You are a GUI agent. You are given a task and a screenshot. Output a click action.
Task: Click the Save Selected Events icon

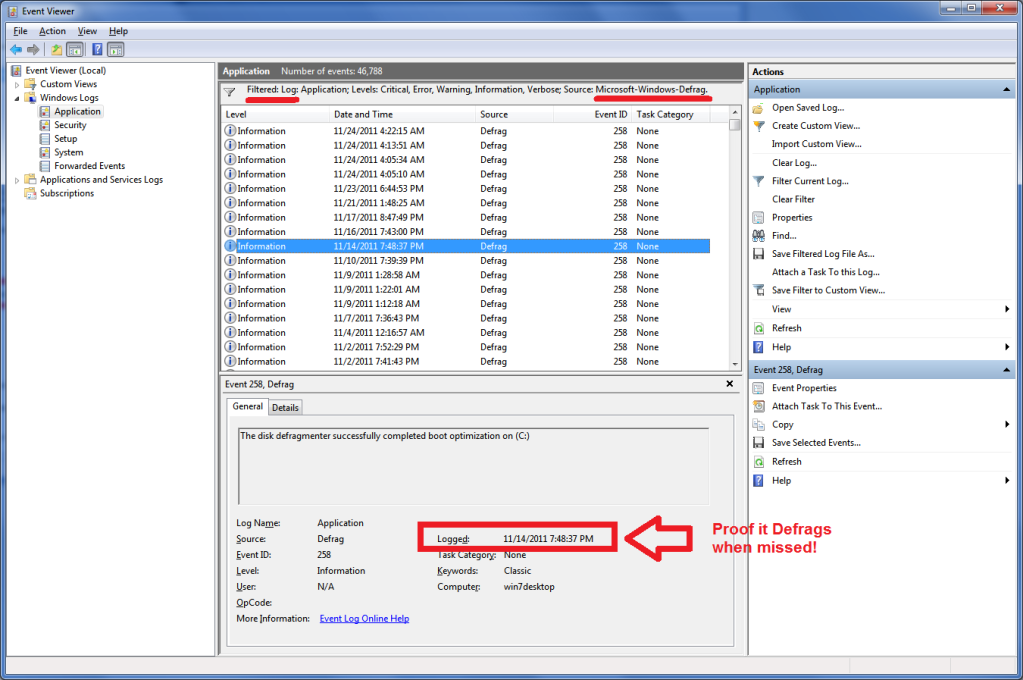coord(758,442)
